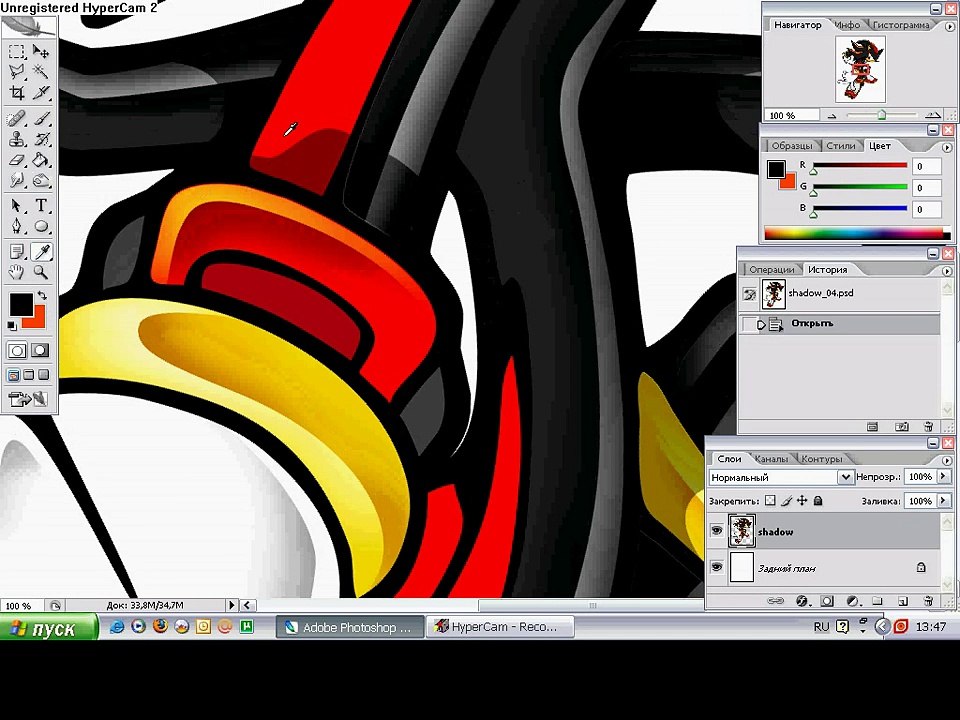Select the Type tool
The height and width of the screenshot is (720, 960).
pos(41,205)
